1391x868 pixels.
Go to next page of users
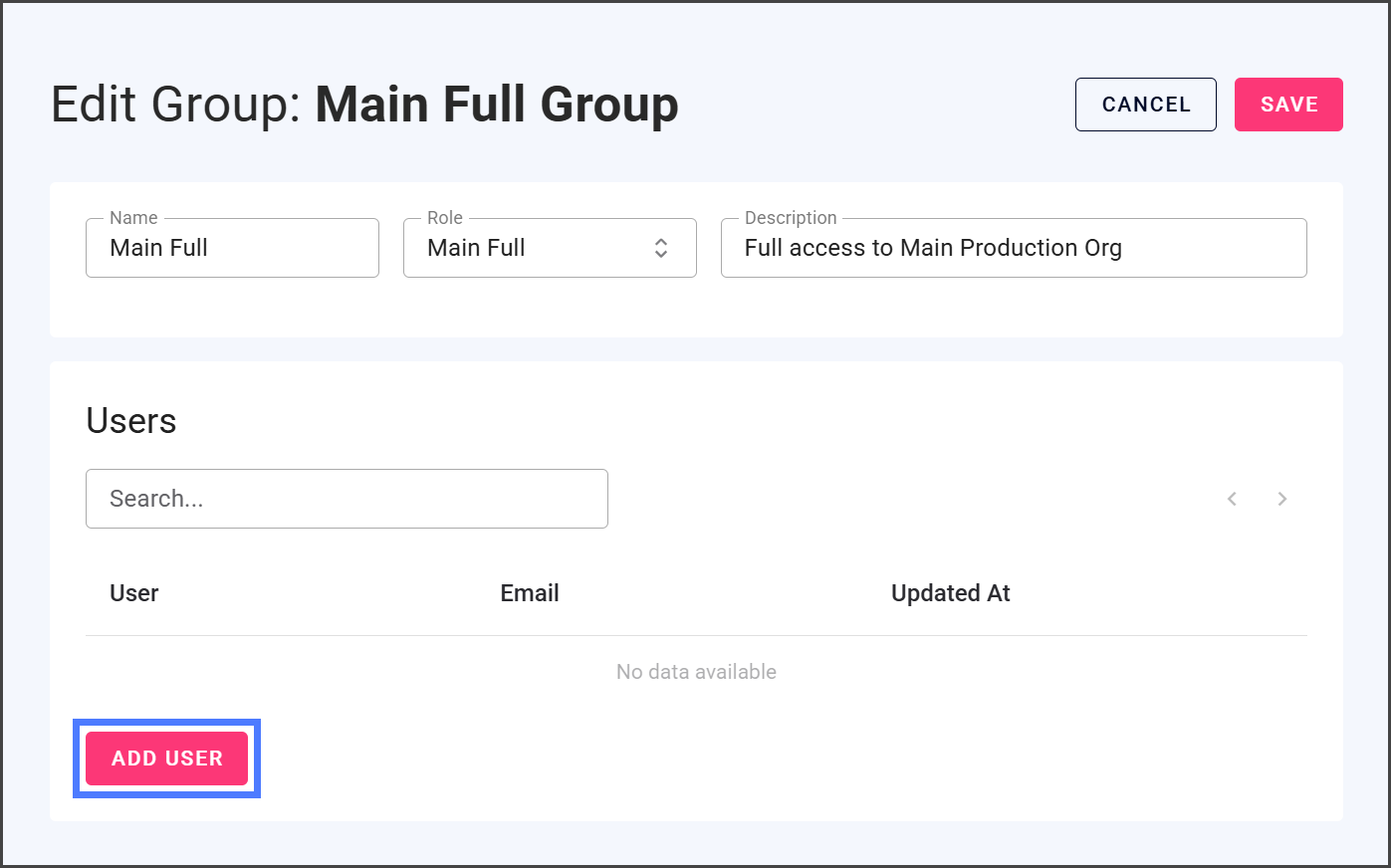(x=1282, y=499)
